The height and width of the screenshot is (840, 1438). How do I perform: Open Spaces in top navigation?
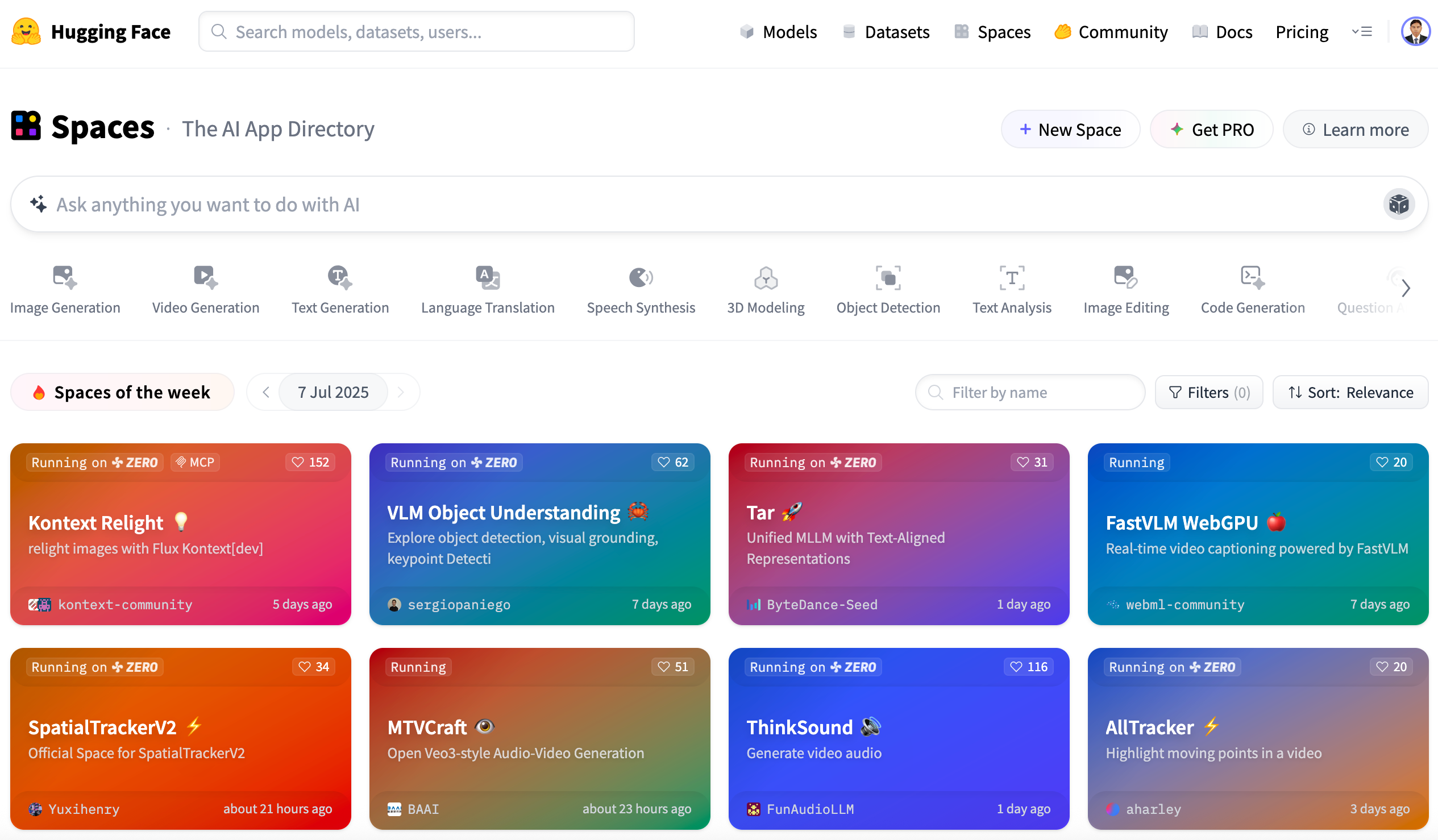pos(992,32)
